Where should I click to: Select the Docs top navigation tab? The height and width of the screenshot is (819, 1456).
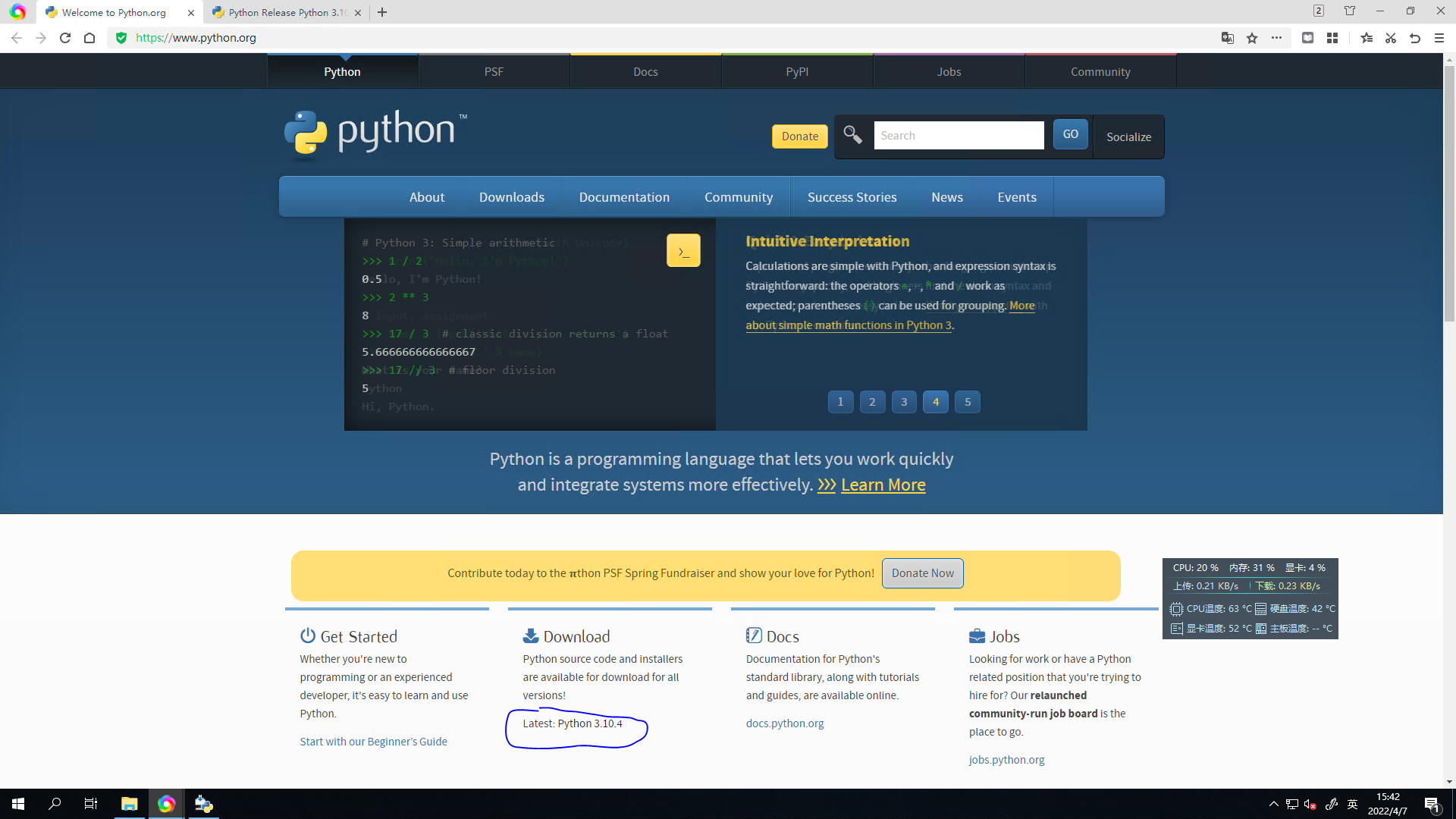point(645,72)
